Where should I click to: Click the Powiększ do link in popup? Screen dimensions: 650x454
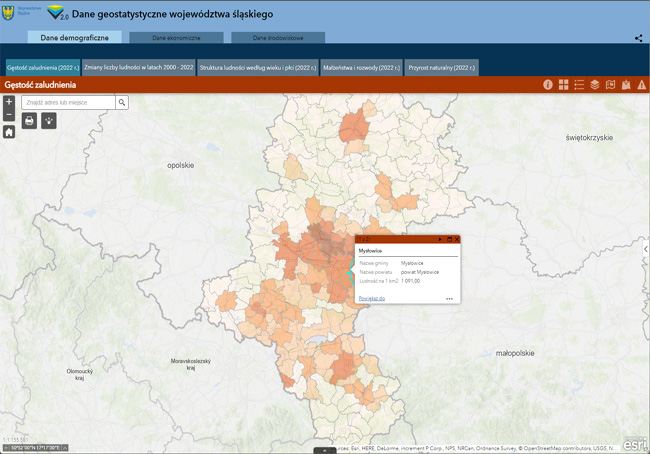(372, 298)
